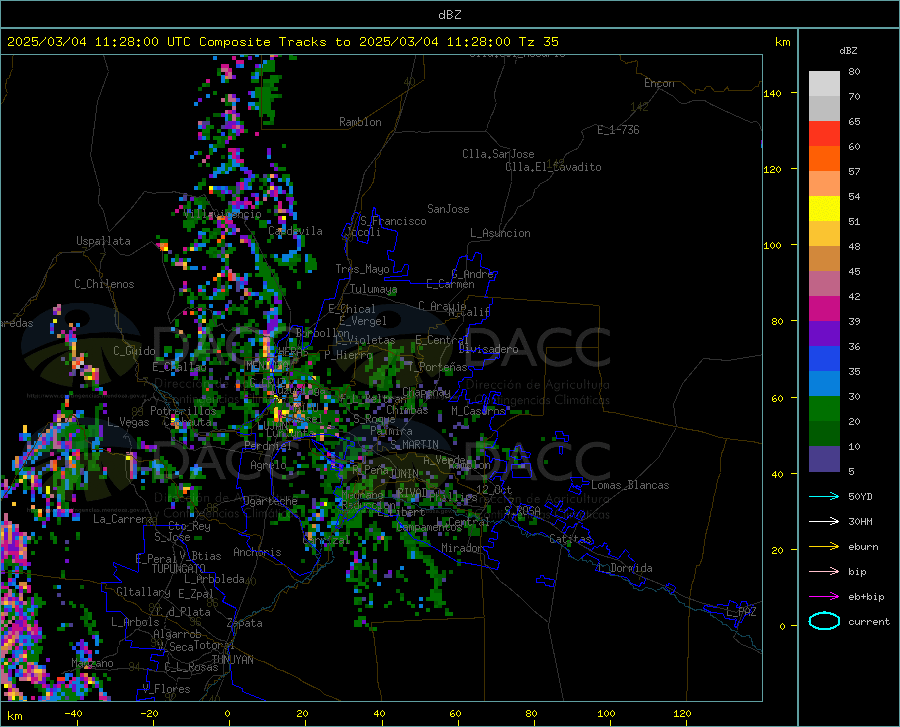Click the 'Tres_Mayo' map label

click(362, 269)
